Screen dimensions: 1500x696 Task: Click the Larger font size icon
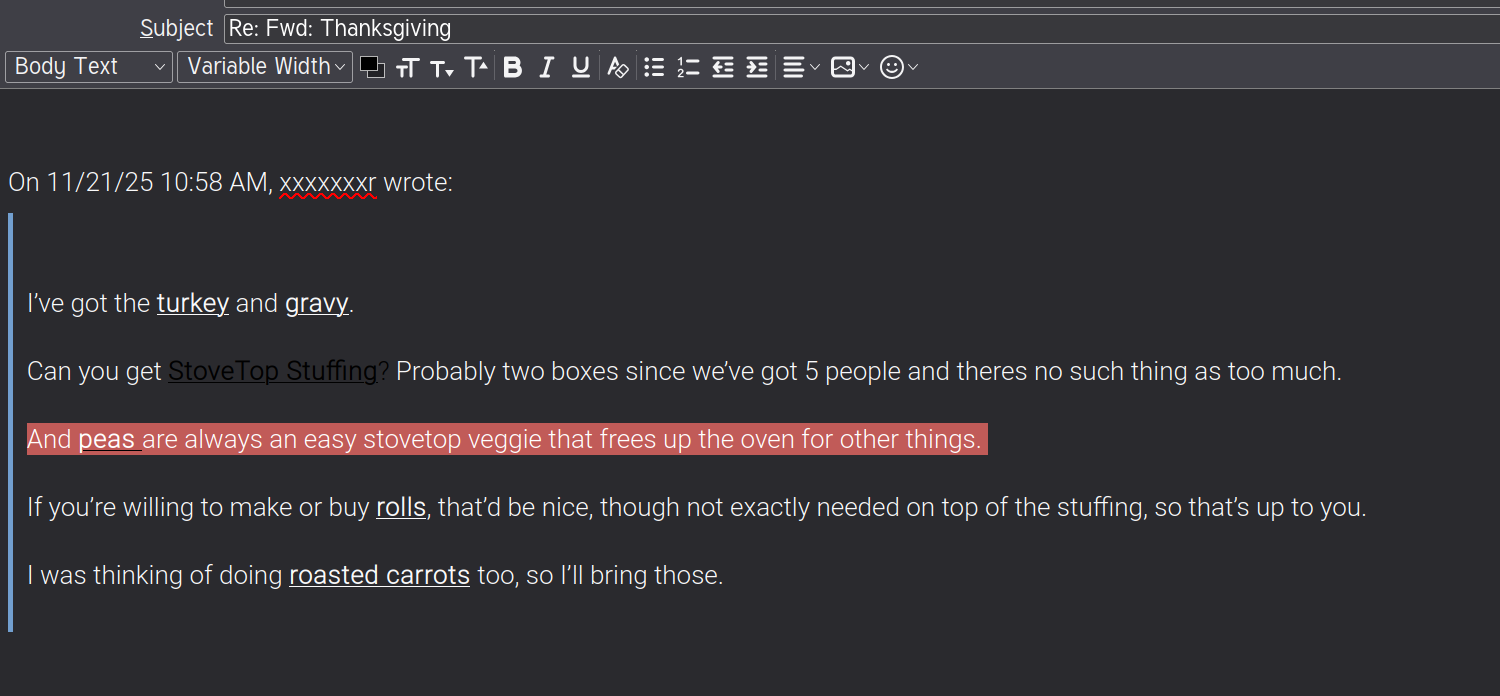coord(476,67)
